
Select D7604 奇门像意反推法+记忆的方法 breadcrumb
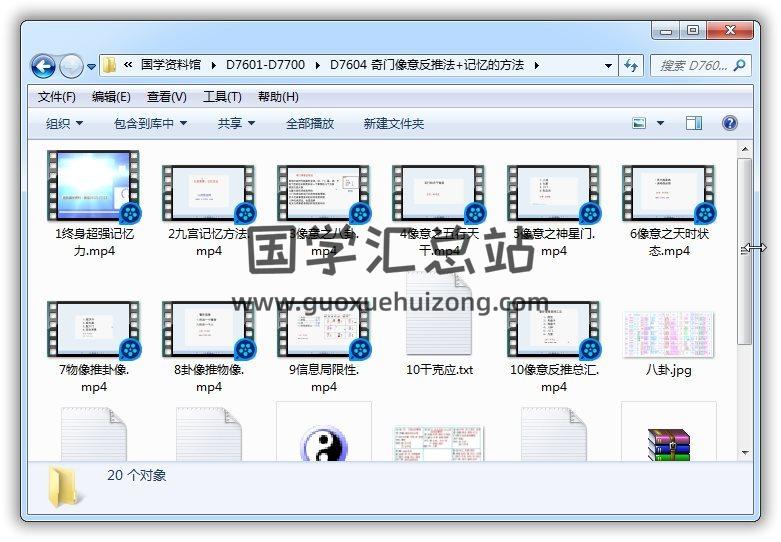(x=427, y=65)
